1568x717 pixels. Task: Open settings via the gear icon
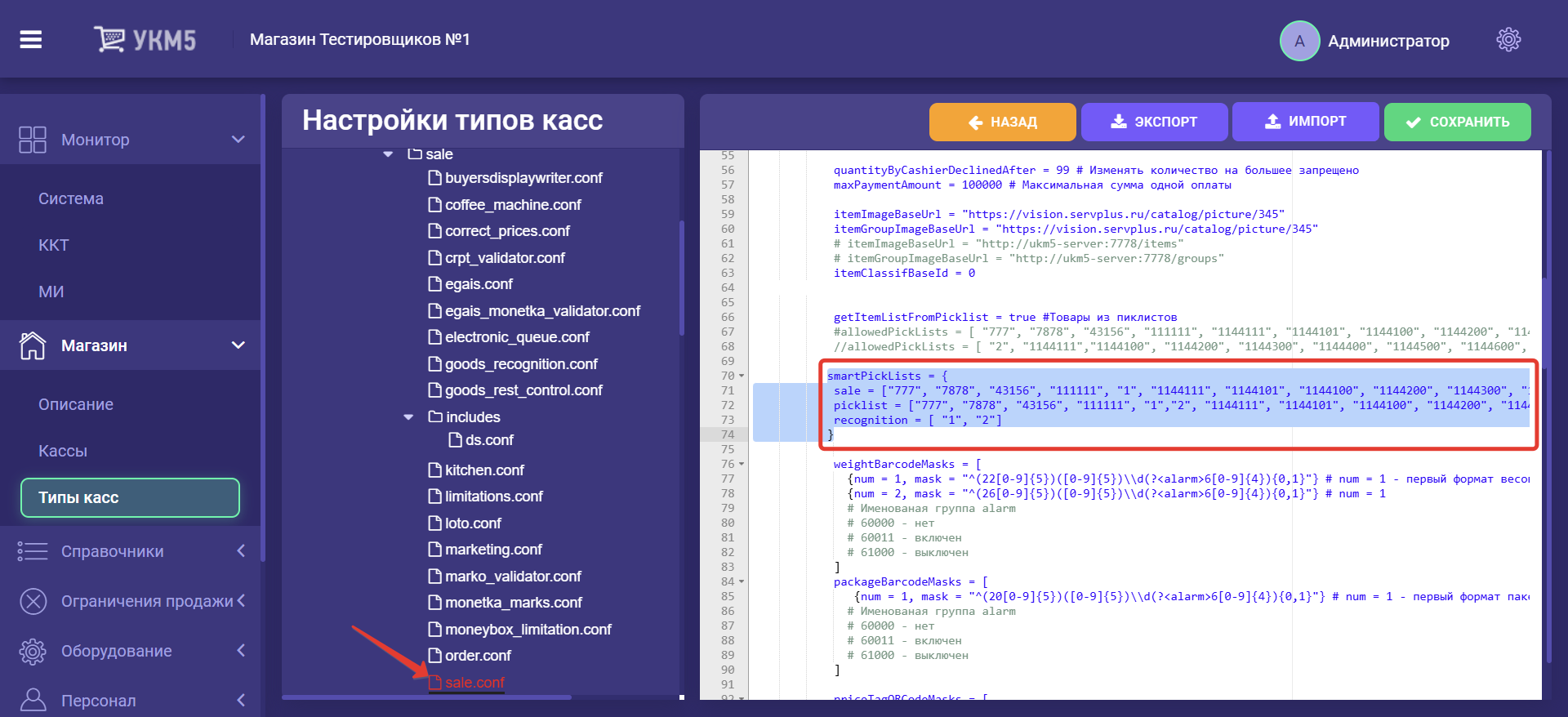point(1508,39)
